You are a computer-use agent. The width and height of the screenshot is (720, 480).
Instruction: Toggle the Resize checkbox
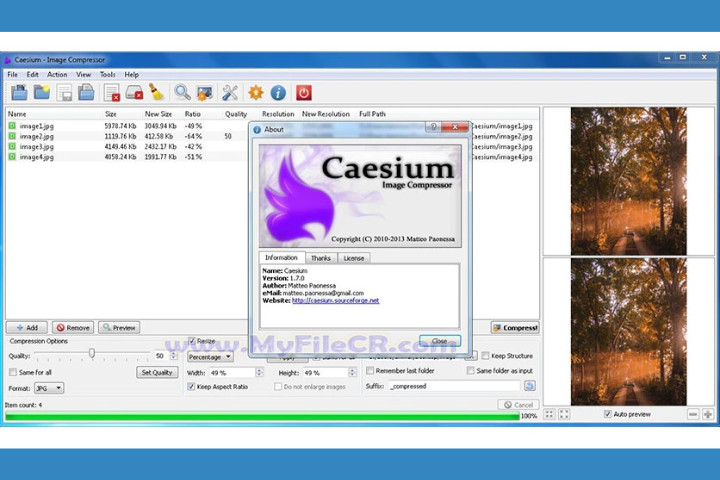point(192,341)
